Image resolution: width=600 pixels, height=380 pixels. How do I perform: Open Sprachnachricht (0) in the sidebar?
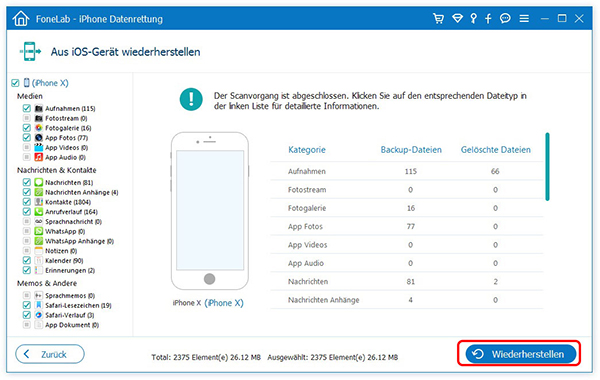pos(73,222)
